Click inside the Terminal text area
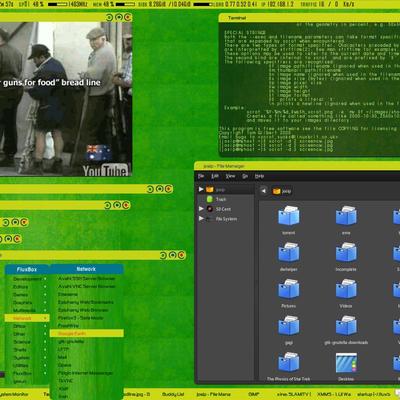Viewport: 400px width, 400px height. (x=309, y=88)
